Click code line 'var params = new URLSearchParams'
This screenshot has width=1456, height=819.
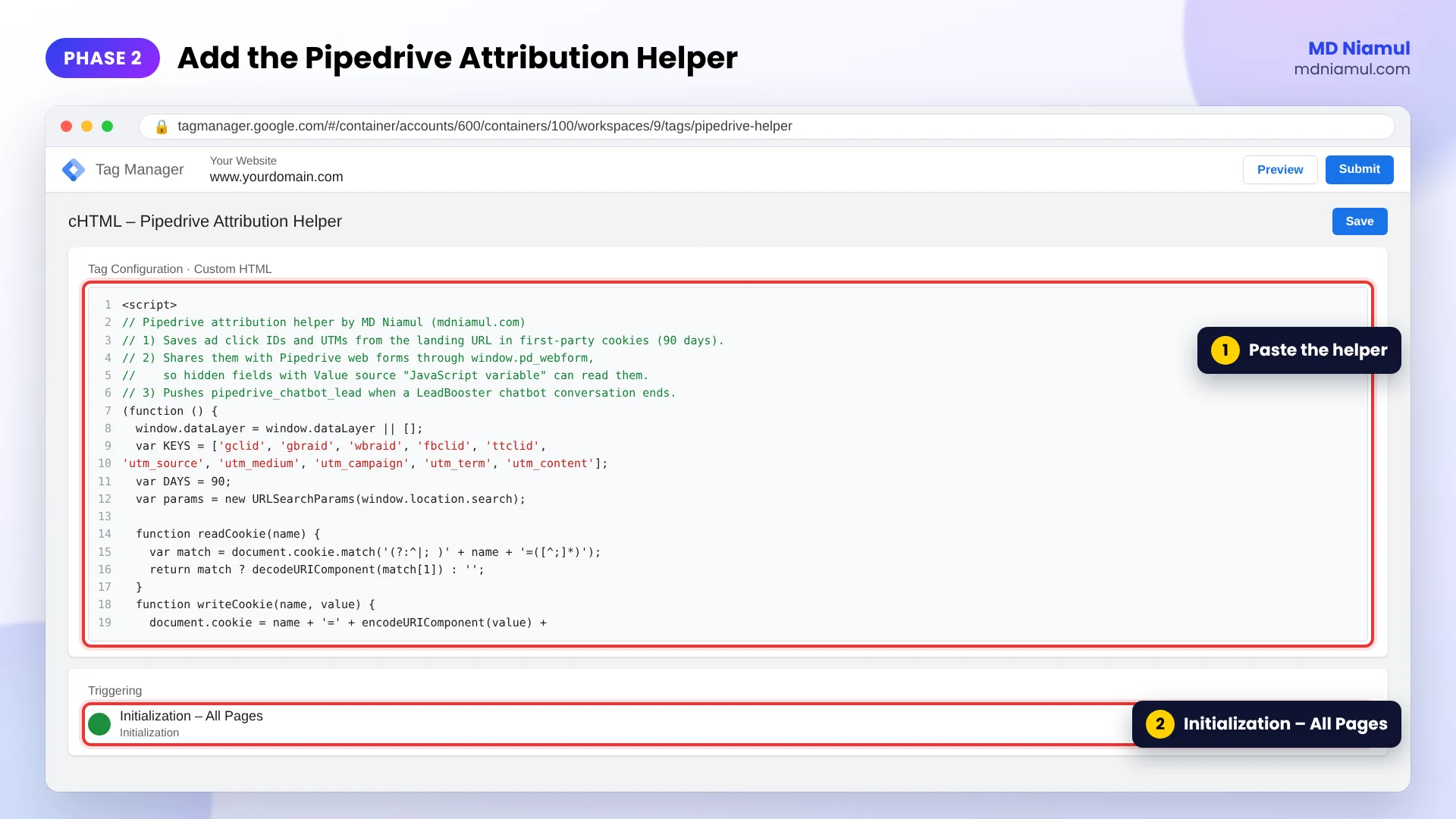click(x=331, y=499)
